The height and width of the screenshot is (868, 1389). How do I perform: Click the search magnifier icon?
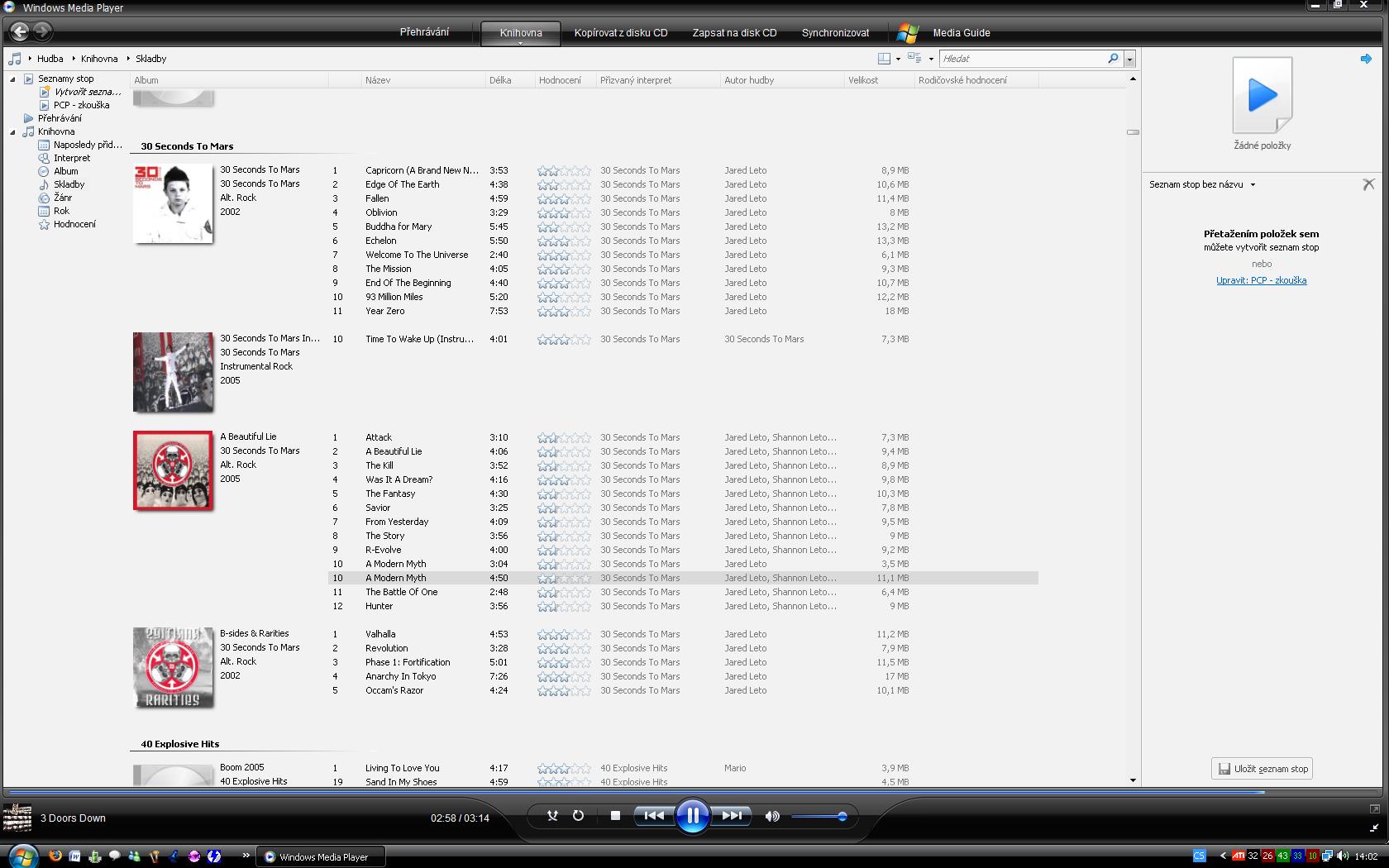1113,59
